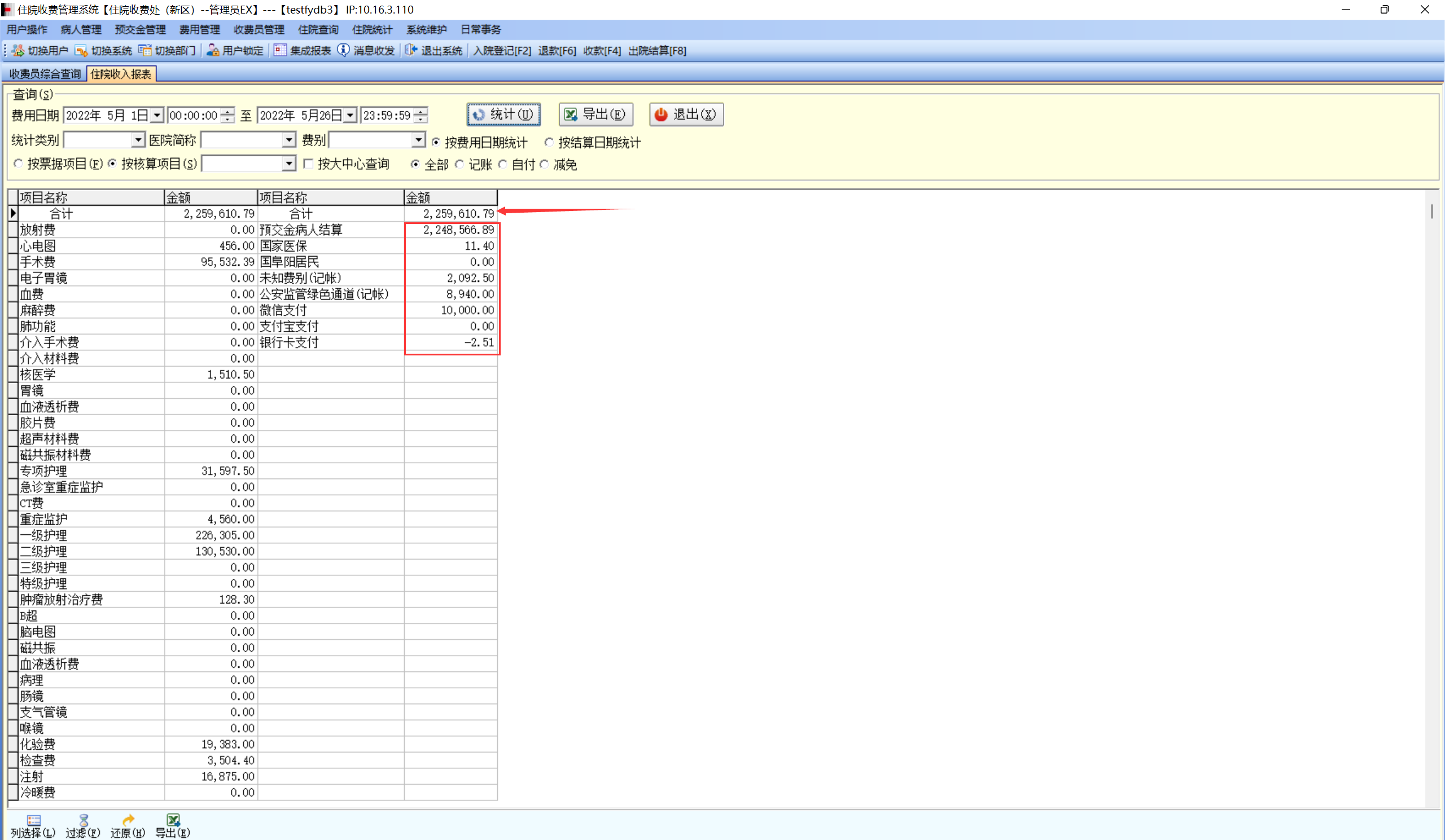Open the 住院统计 menu
Screen dimensions: 1445x840
pos(371,29)
